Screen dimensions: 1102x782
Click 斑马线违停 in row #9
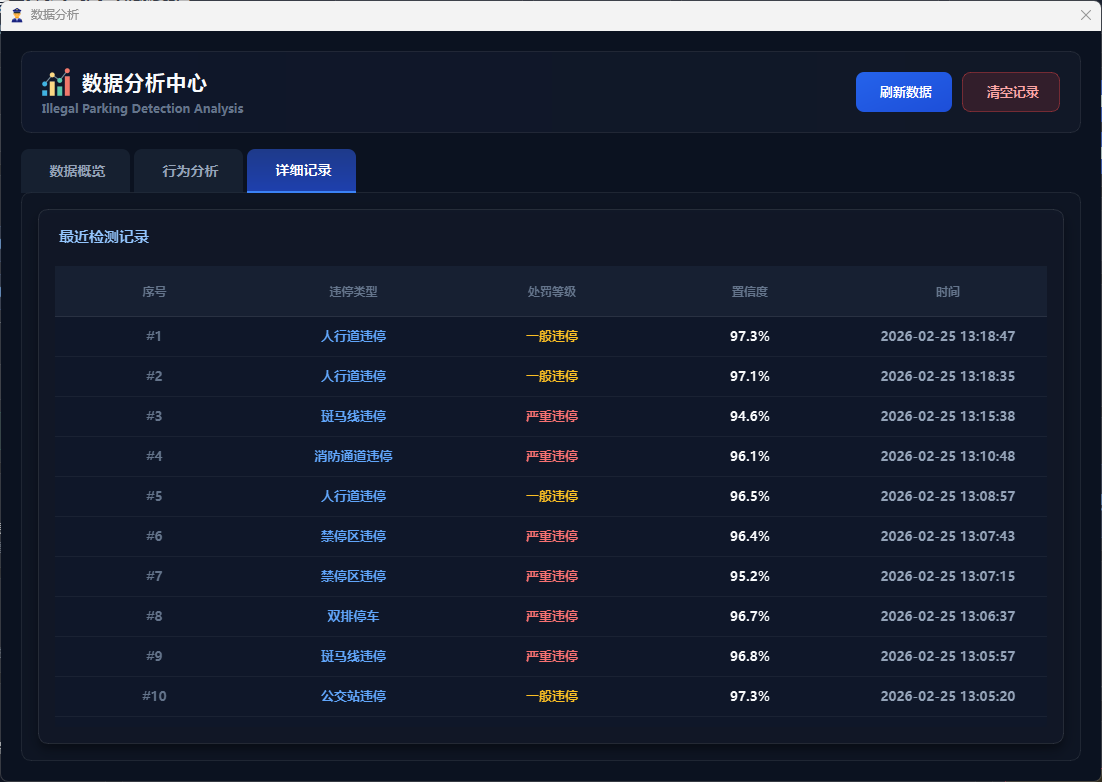click(x=354, y=656)
